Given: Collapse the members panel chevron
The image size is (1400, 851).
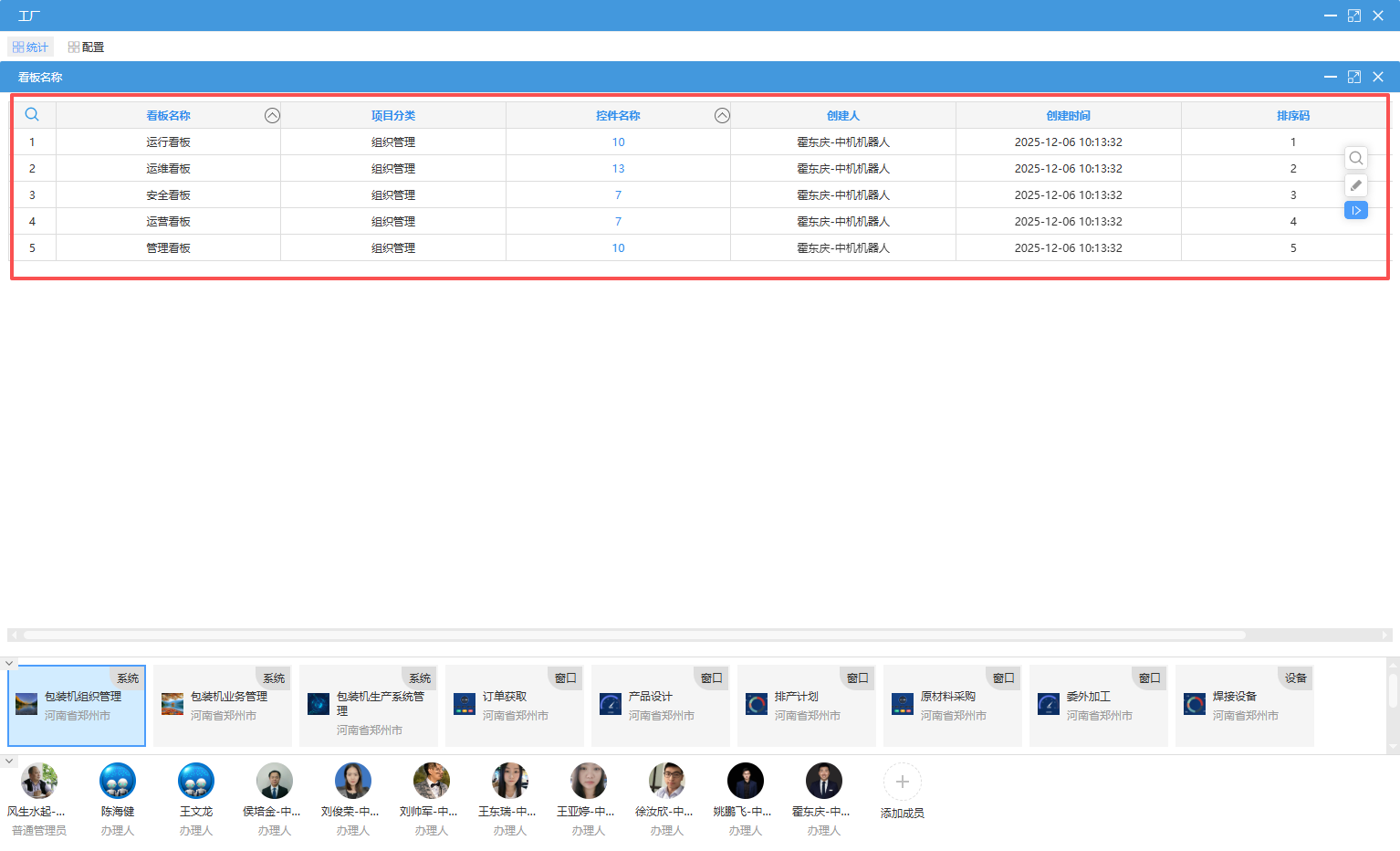Looking at the screenshot, I should (x=9, y=761).
